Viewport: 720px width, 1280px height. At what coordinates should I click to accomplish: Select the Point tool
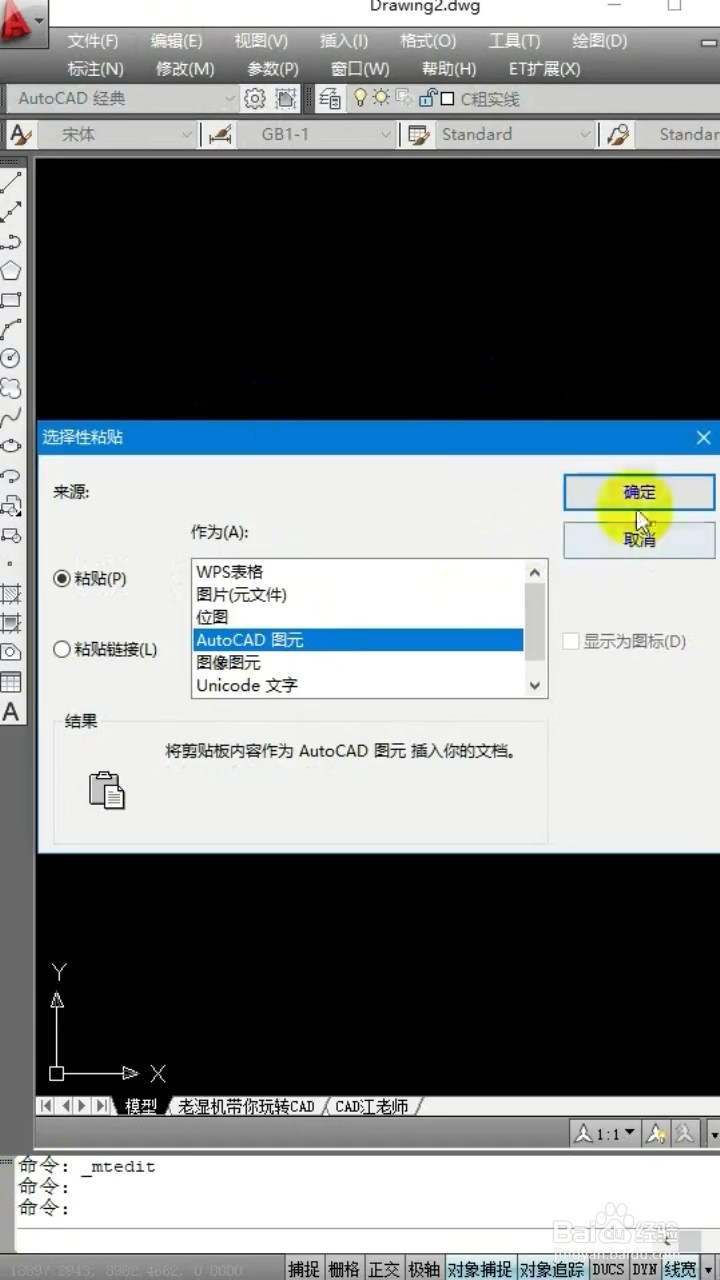click(11, 563)
